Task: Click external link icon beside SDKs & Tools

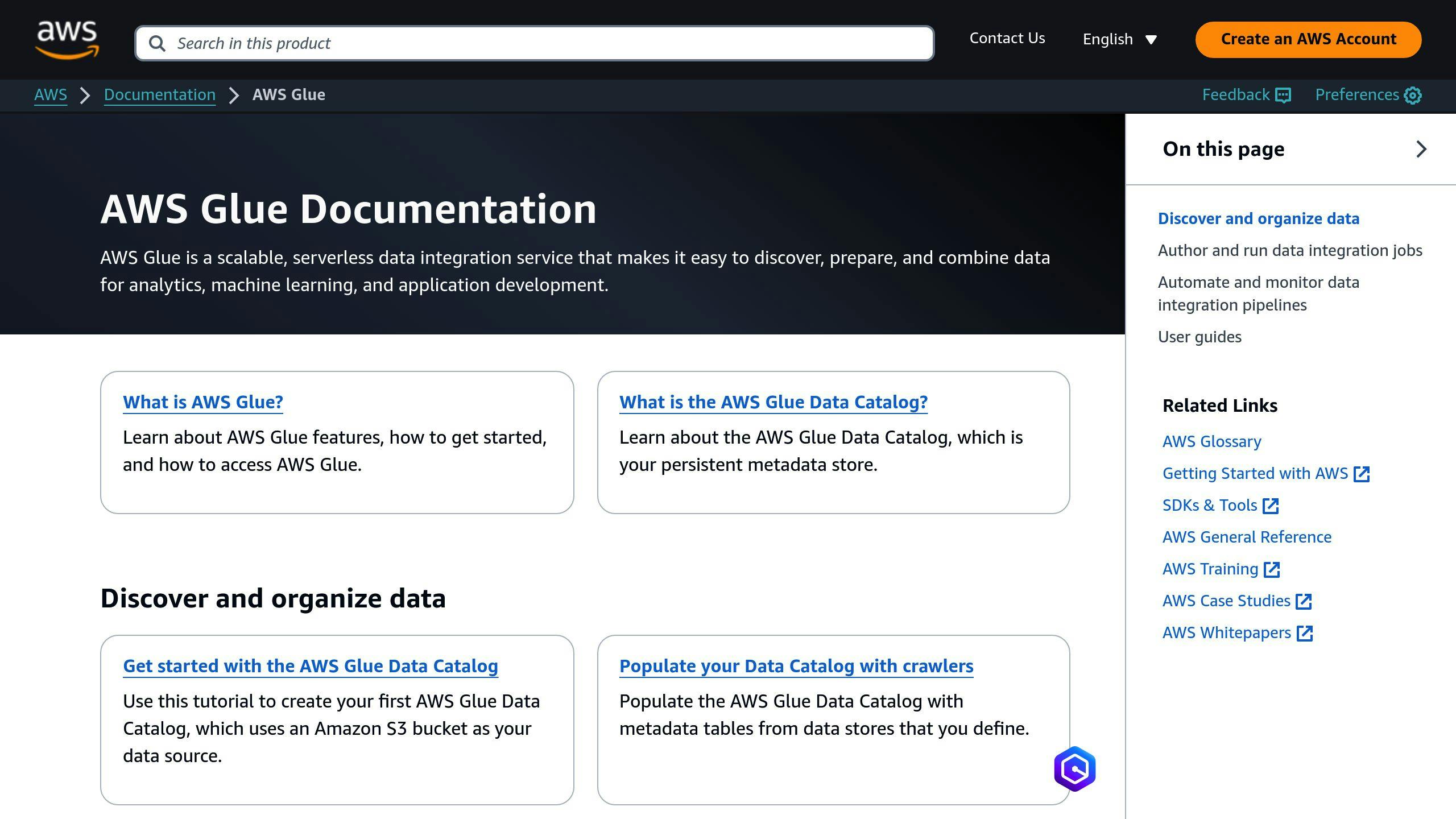Action: coord(1271,506)
